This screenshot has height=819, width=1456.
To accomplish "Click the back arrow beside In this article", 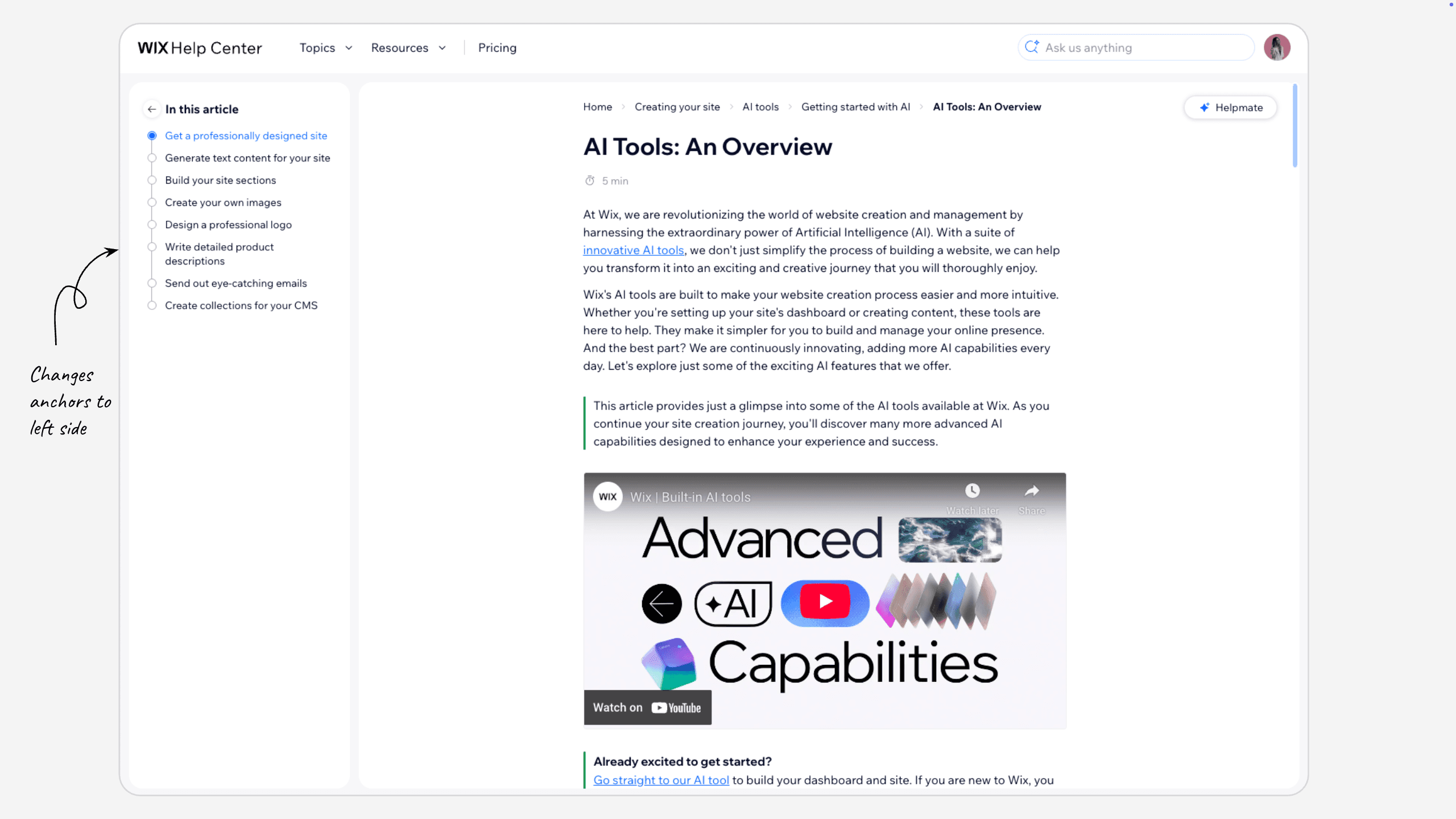I will coord(151,109).
